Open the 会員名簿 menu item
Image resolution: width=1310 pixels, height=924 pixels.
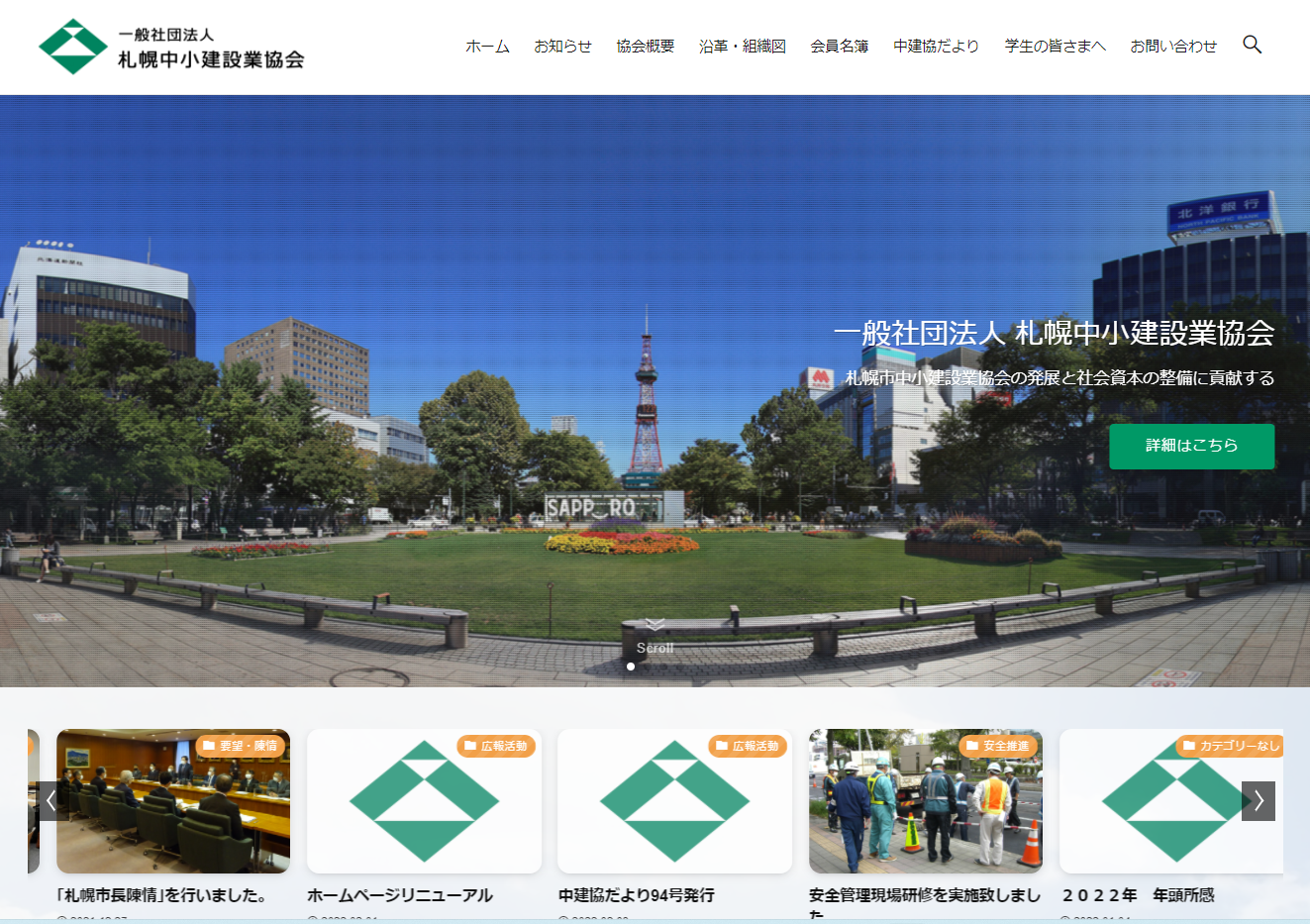839,47
